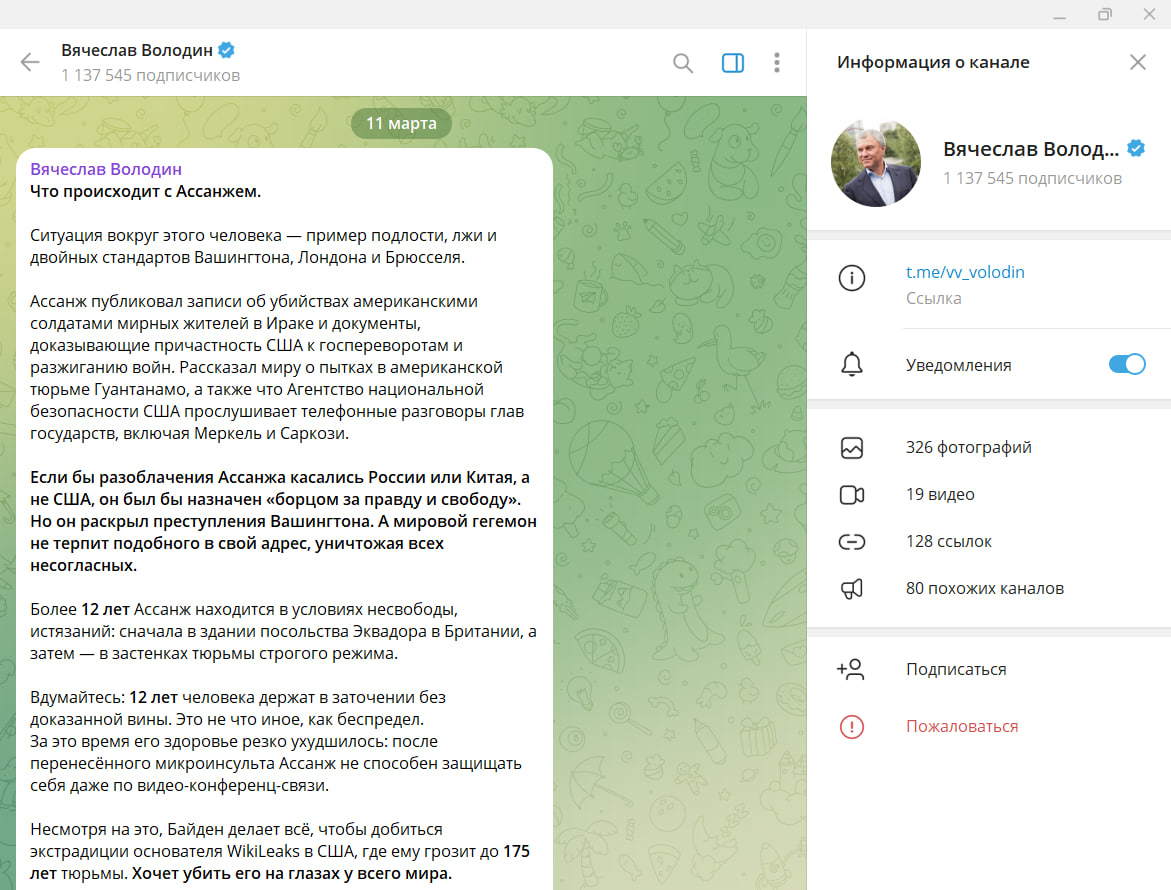Open the t.me/vv_volodin link
Image resolution: width=1171 pixels, height=890 pixels.
(965, 272)
